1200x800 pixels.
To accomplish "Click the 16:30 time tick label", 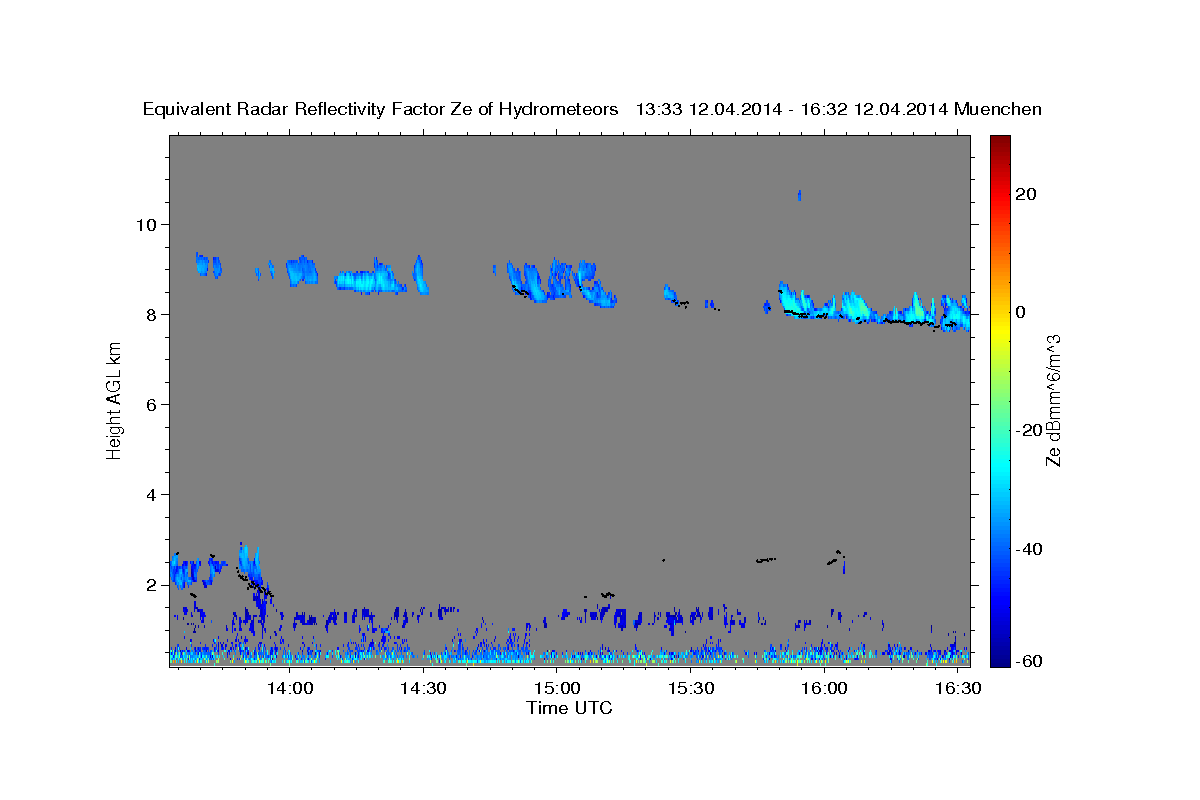I will pyautogui.click(x=957, y=689).
